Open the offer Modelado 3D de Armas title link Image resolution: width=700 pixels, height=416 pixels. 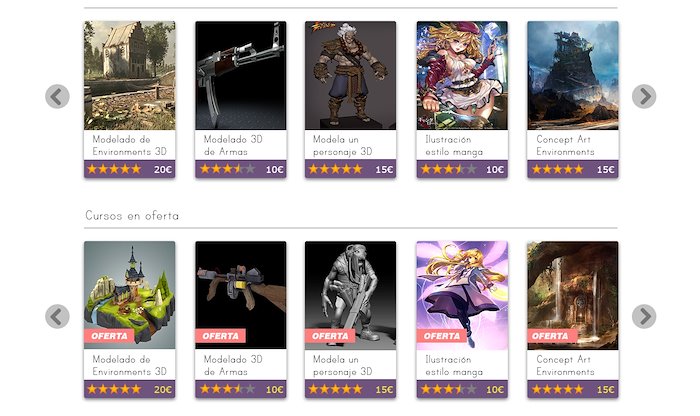coord(233,365)
